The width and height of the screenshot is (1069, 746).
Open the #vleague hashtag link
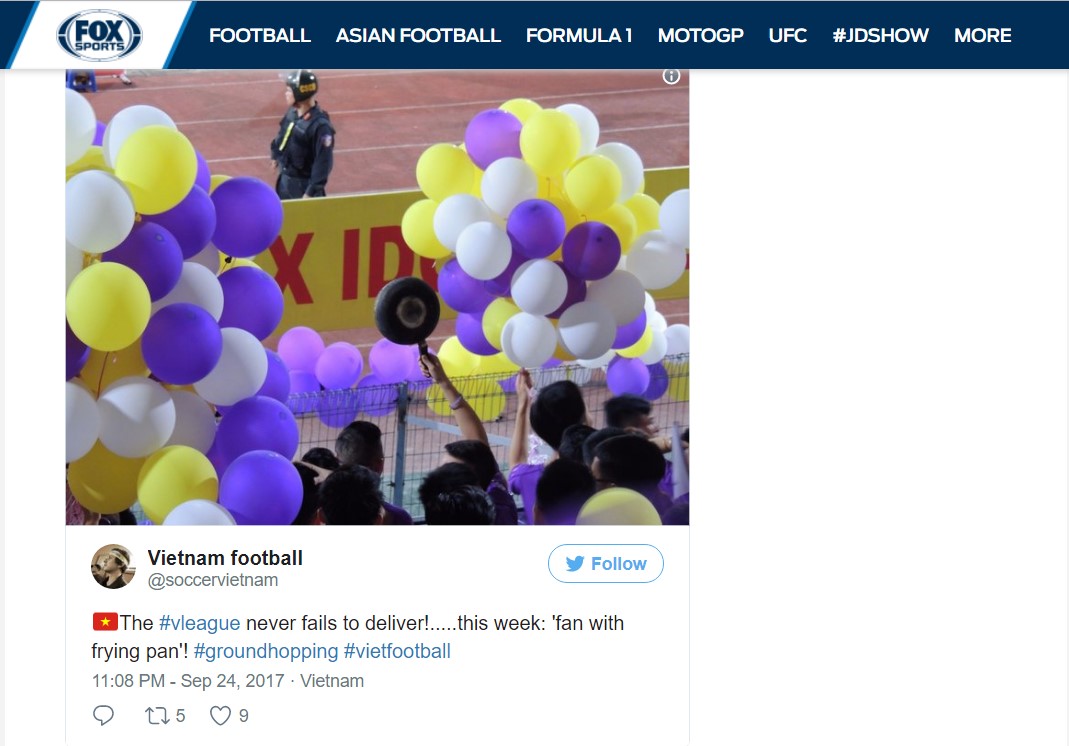(200, 623)
